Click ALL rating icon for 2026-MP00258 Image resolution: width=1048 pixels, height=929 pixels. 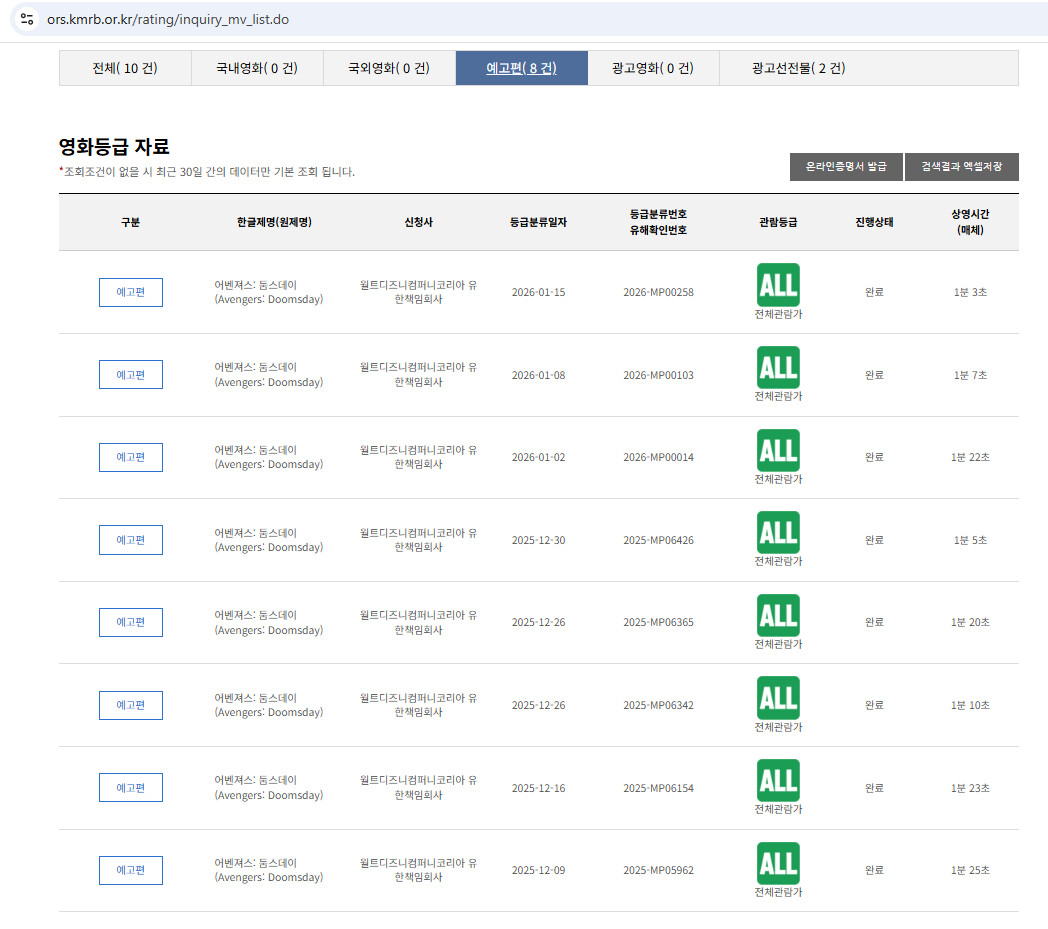point(778,285)
